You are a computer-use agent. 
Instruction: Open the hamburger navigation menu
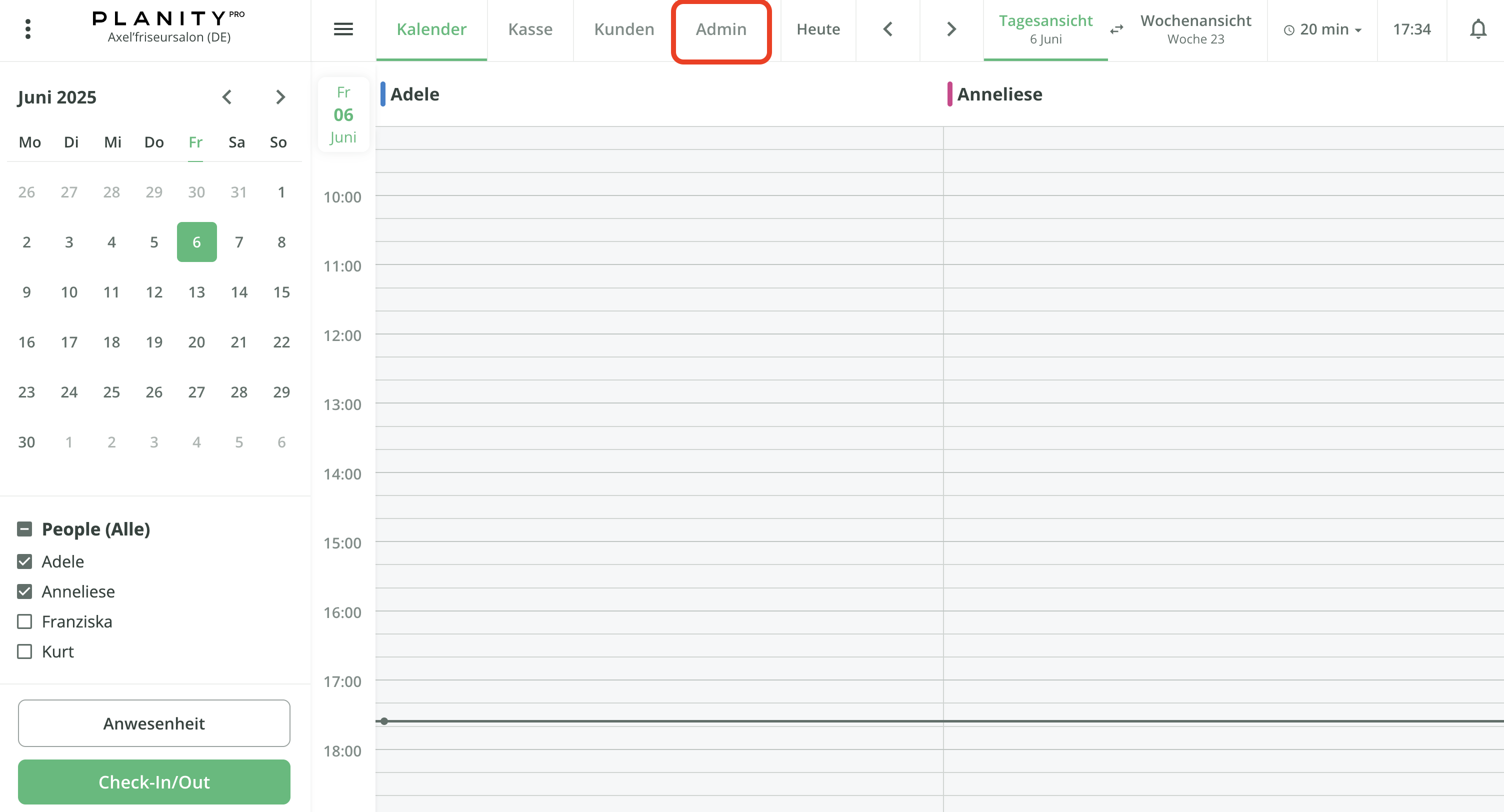(x=343, y=28)
